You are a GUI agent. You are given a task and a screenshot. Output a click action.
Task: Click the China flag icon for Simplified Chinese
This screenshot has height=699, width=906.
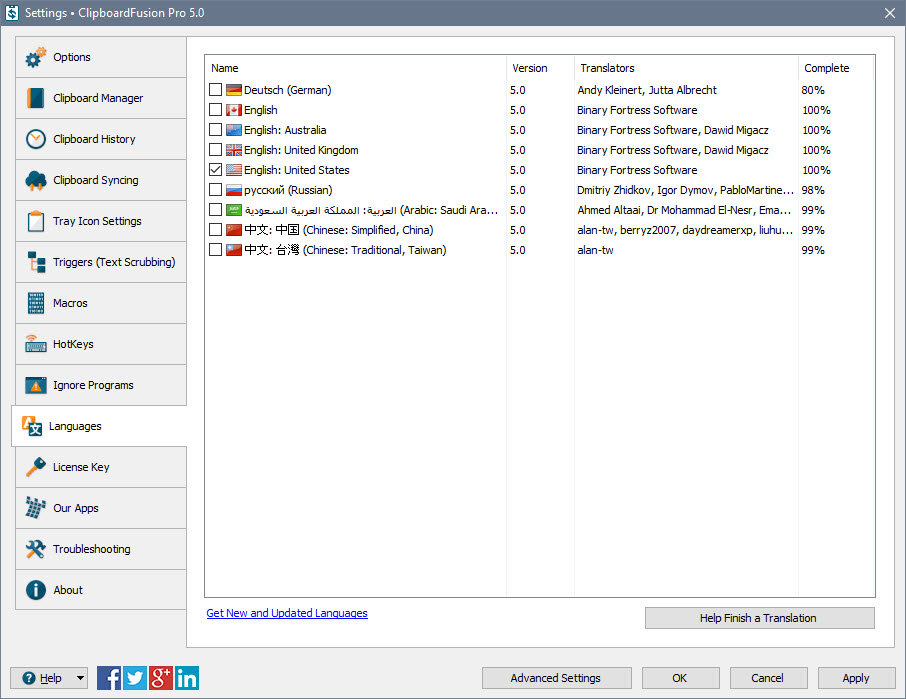[x=234, y=230]
